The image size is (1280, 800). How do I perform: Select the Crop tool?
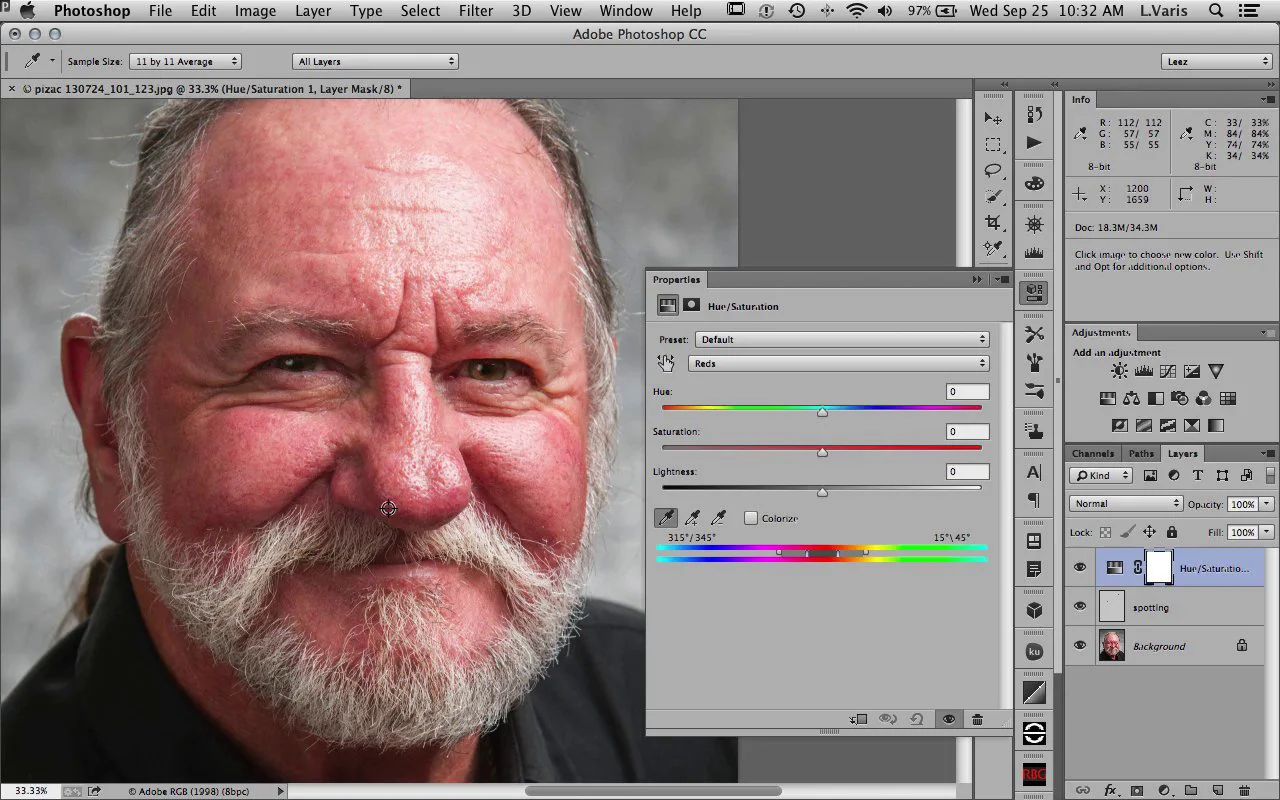point(993,222)
